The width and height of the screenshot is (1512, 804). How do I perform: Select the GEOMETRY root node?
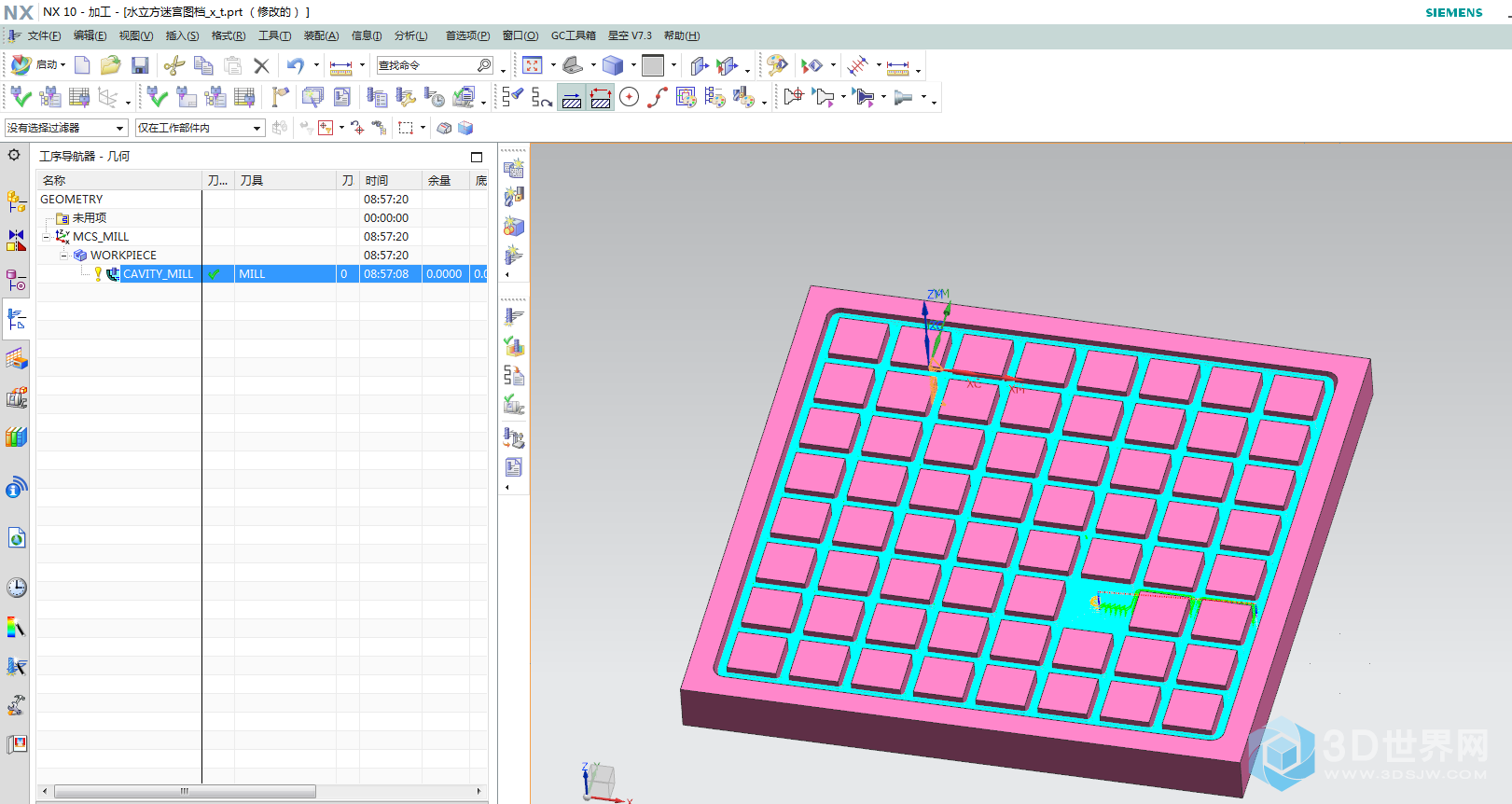click(x=72, y=200)
